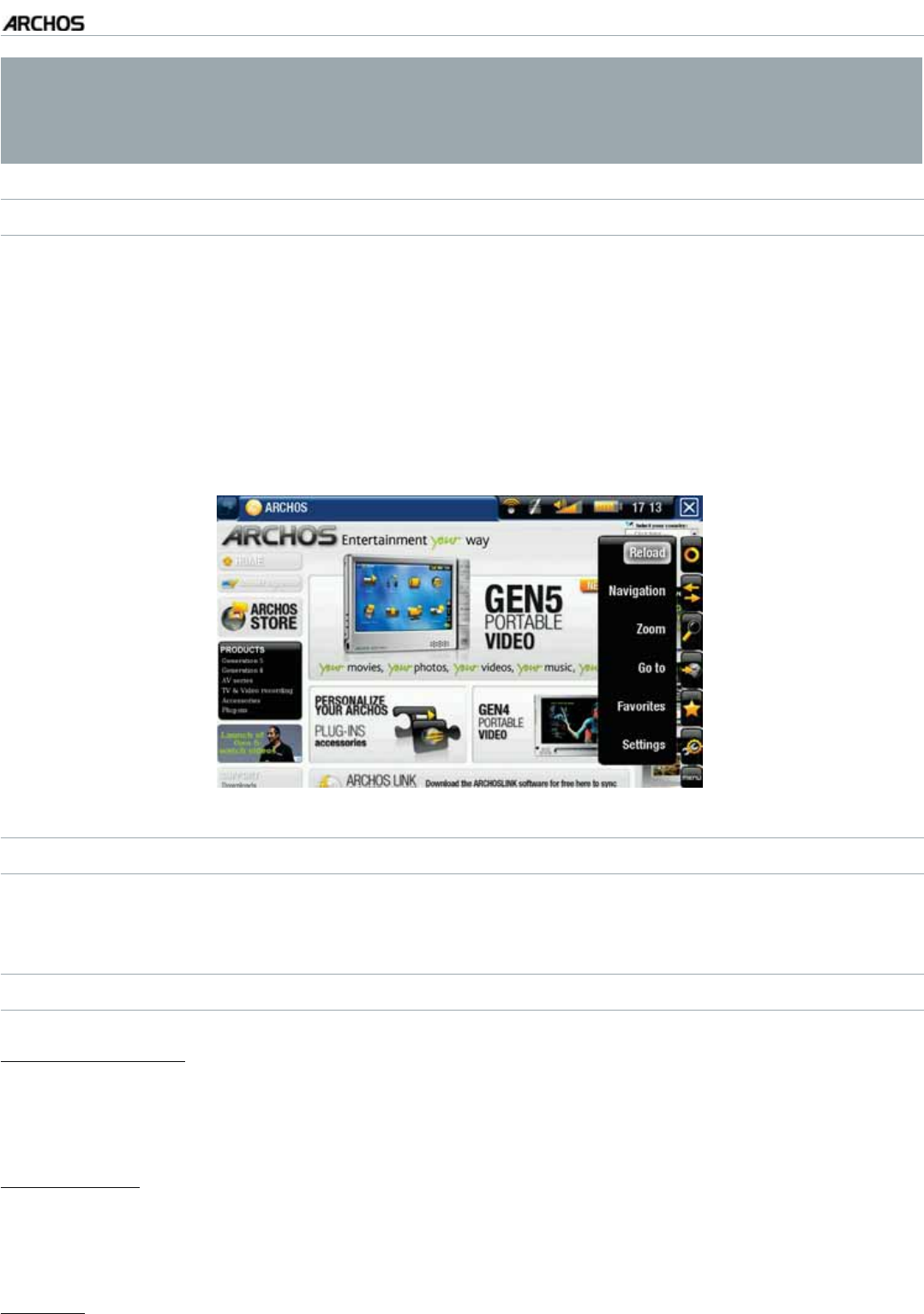The image size is (924, 1314).
Task: Click the volume level status icon
Action: (567, 507)
